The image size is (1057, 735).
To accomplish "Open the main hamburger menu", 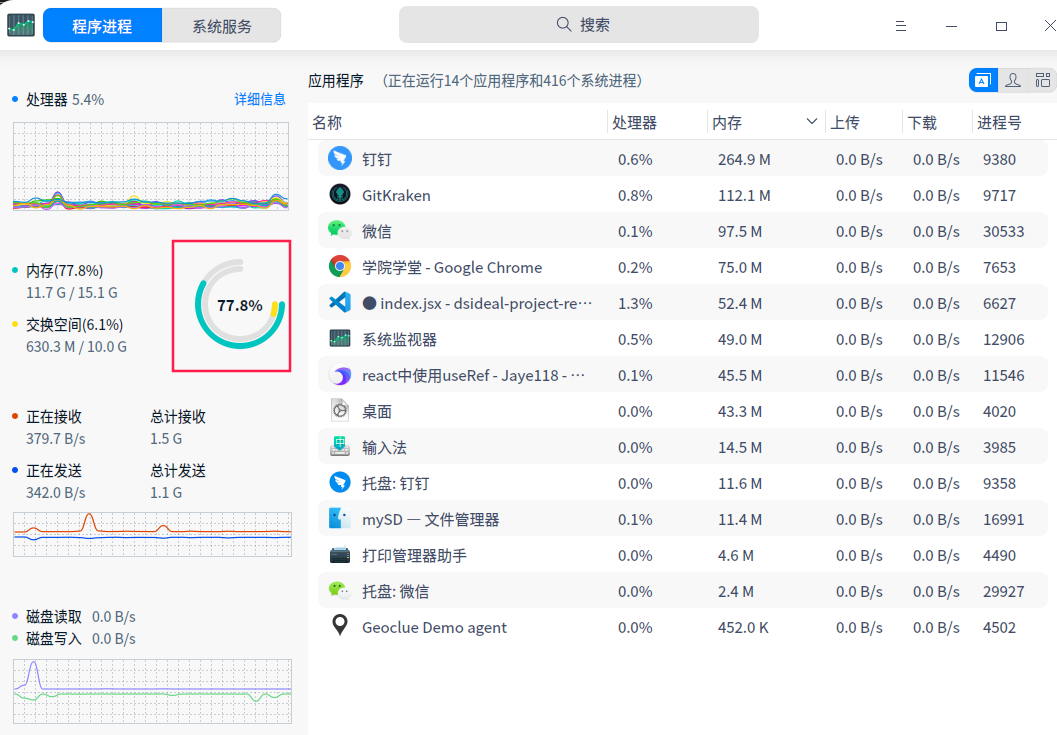I will [901, 26].
